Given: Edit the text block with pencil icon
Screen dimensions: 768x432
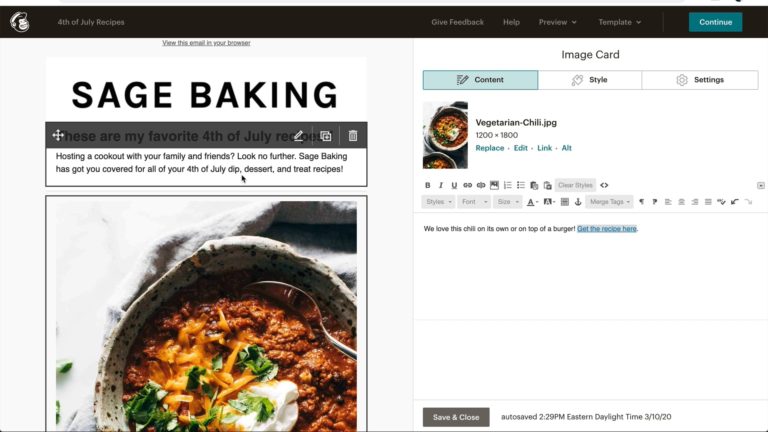Looking at the screenshot, I should click(x=298, y=136).
